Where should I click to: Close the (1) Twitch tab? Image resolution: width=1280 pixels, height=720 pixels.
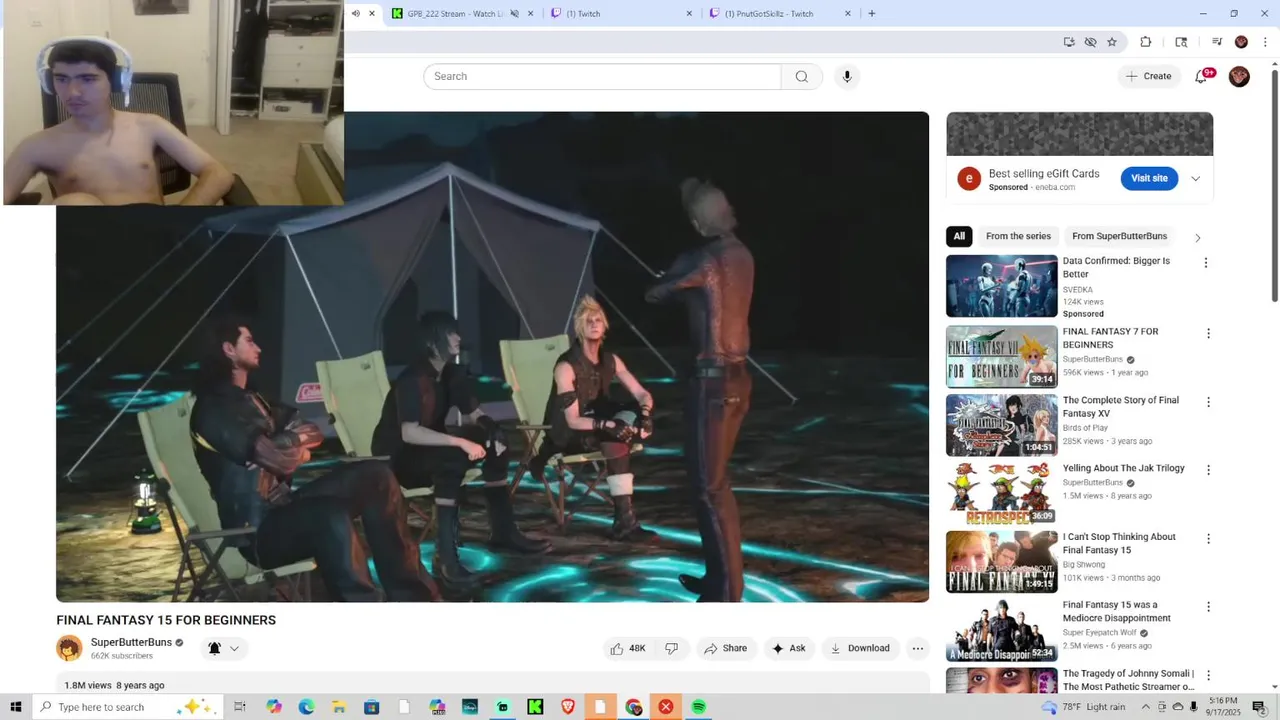(x=689, y=13)
